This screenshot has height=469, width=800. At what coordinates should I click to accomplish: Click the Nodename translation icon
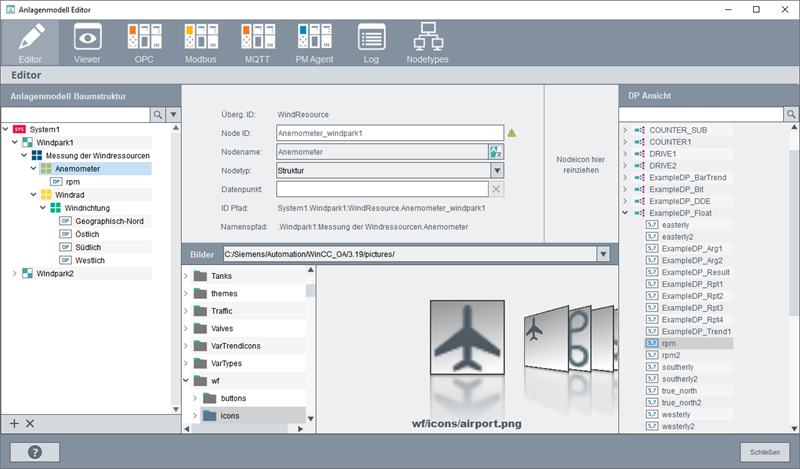[x=495, y=152]
